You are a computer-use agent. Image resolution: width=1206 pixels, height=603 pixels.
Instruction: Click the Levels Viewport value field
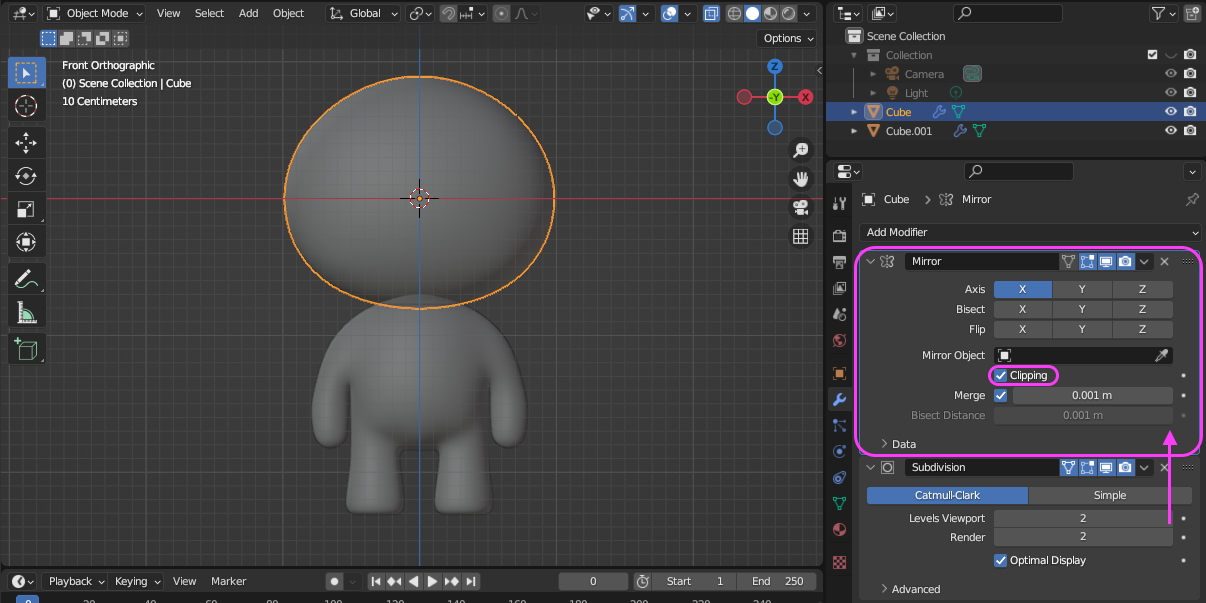1082,518
